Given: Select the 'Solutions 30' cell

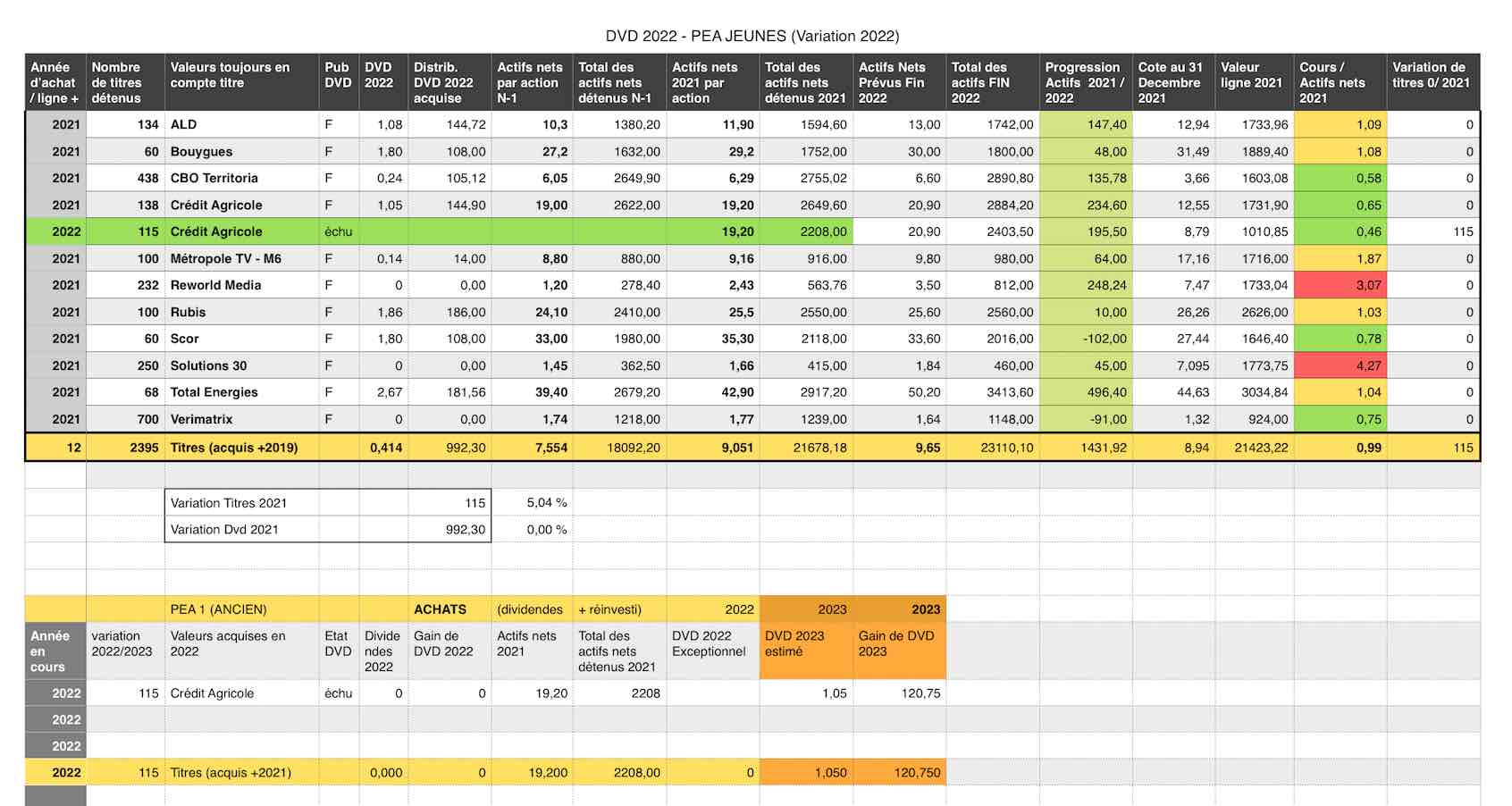Looking at the screenshot, I should point(241,365).
